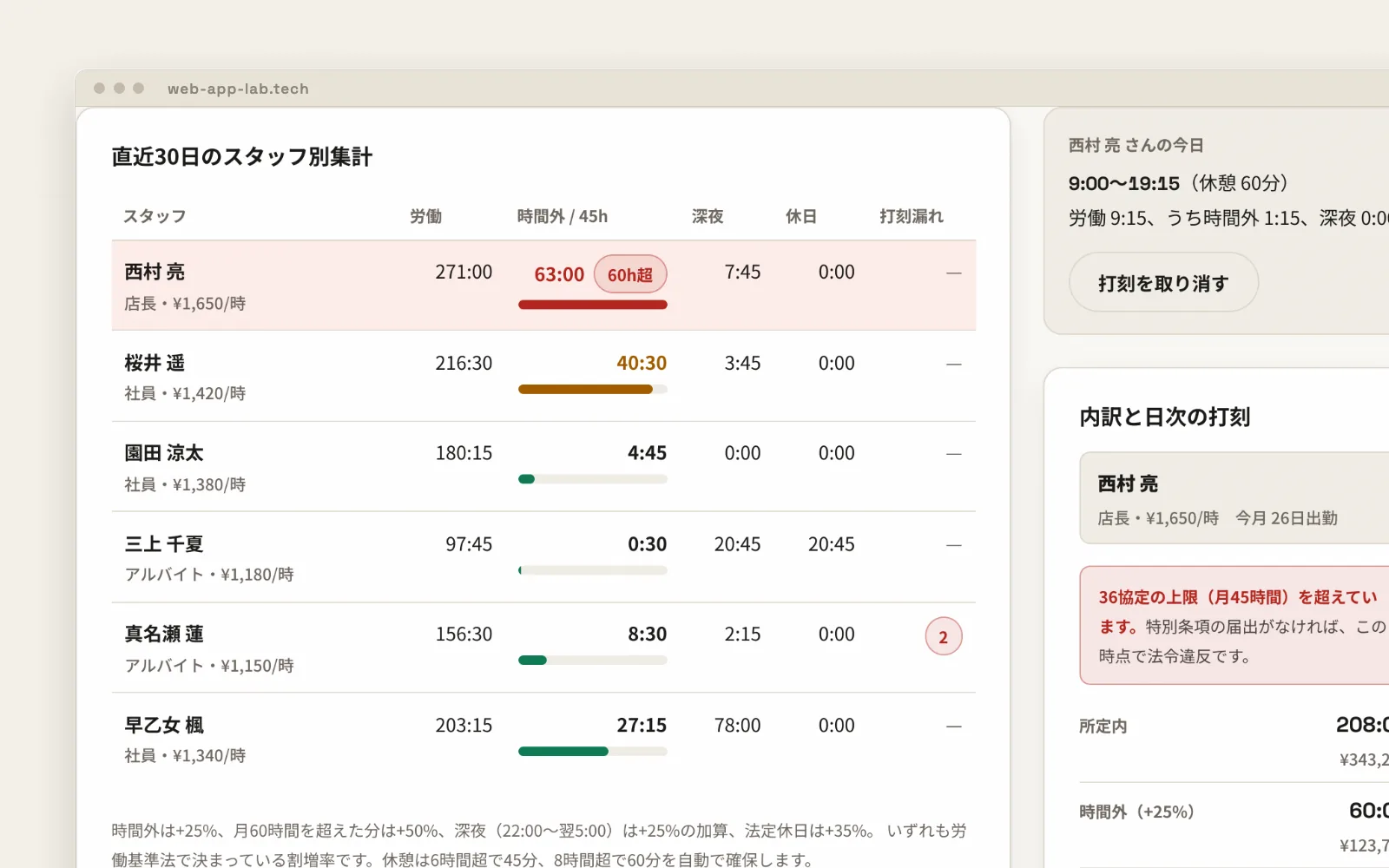Click the missed-punch badge 2 for 真名瀬 蓮

[944, 636]
